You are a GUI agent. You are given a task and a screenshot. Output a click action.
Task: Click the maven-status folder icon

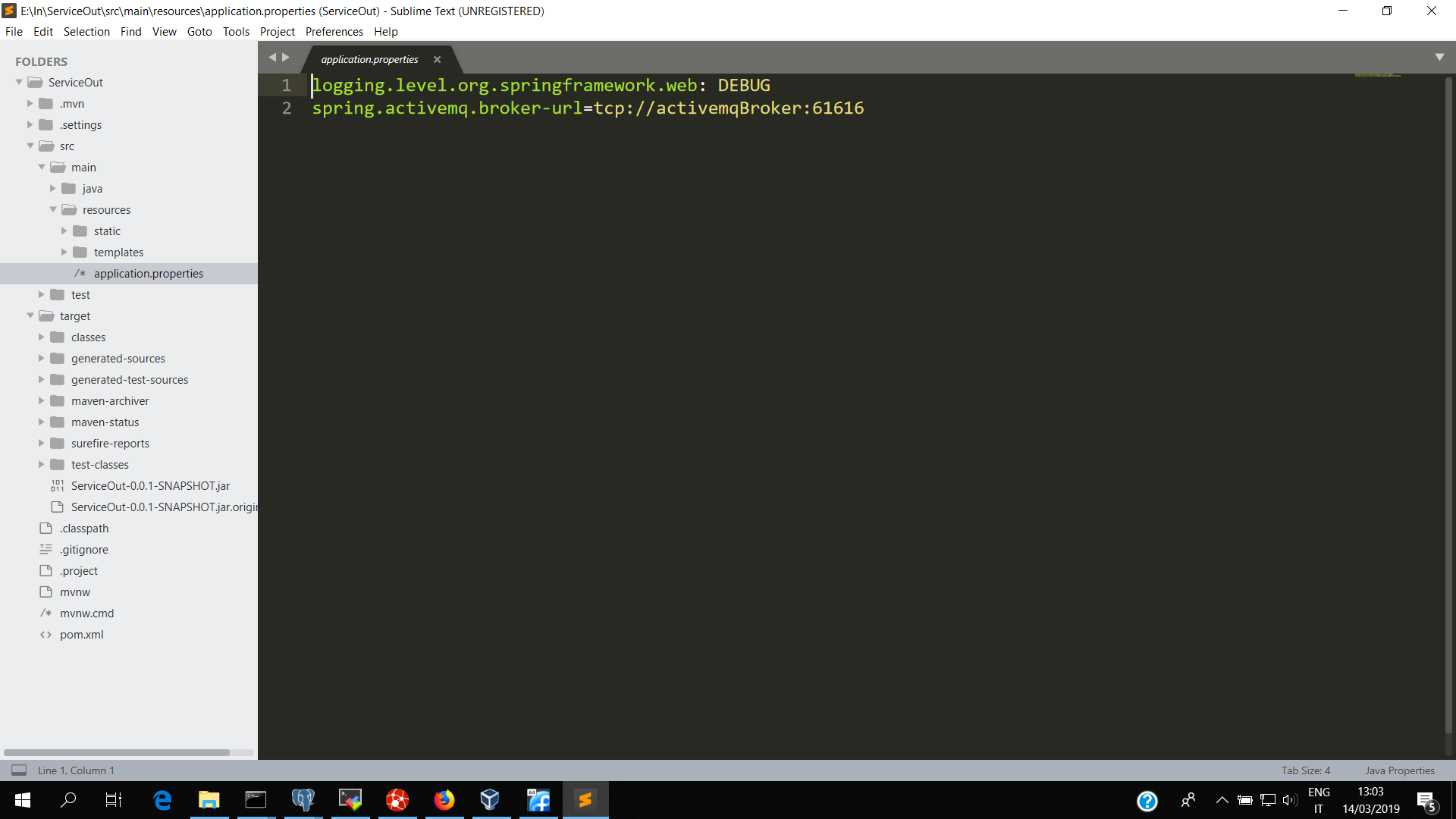[58, 422]
